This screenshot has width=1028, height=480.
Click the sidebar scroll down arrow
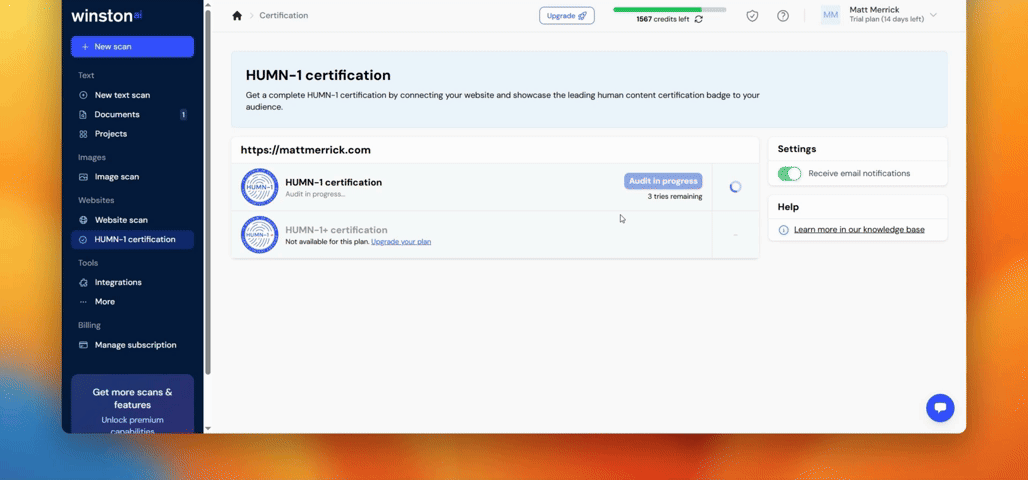(208, 428)
